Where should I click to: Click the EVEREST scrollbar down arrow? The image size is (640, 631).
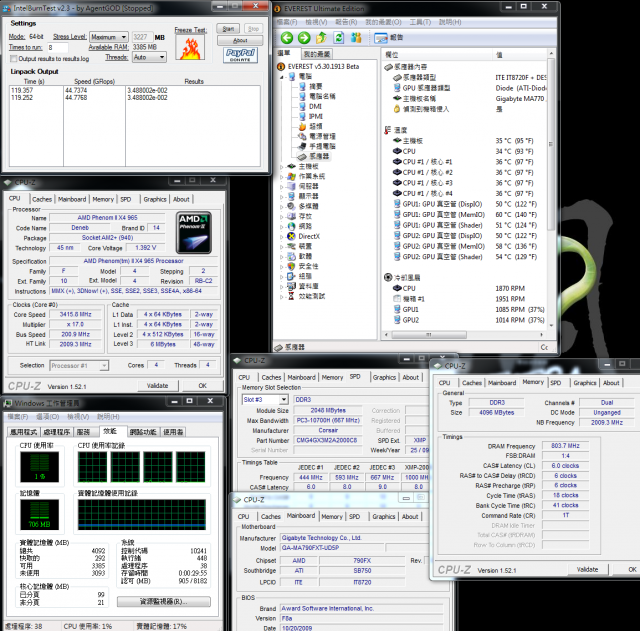(x=551, y=326)
